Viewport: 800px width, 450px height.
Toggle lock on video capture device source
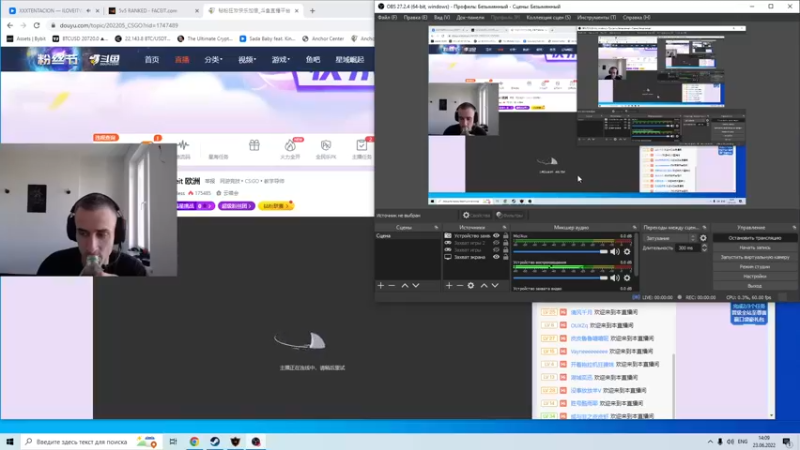pyautogui.click(x=506, y=236)
